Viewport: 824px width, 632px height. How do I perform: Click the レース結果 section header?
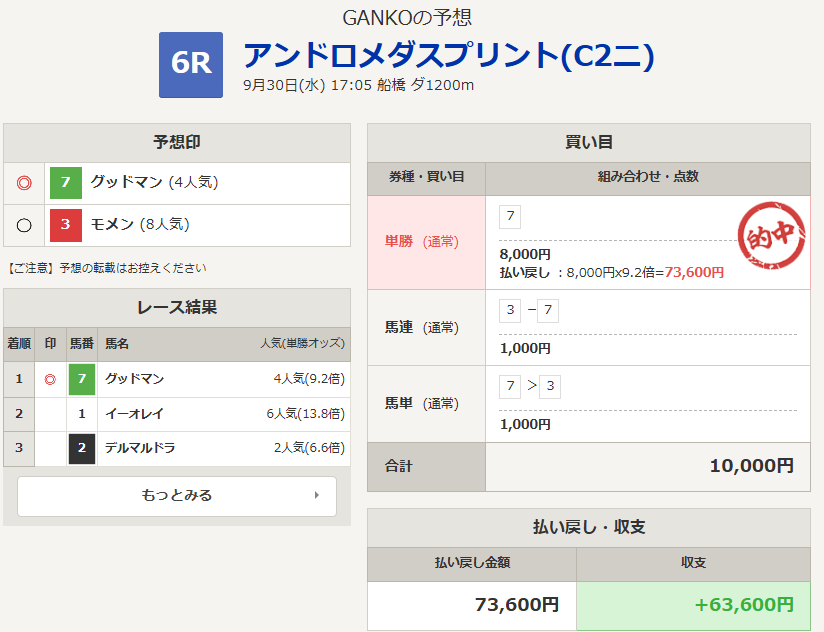pos(177,308)
